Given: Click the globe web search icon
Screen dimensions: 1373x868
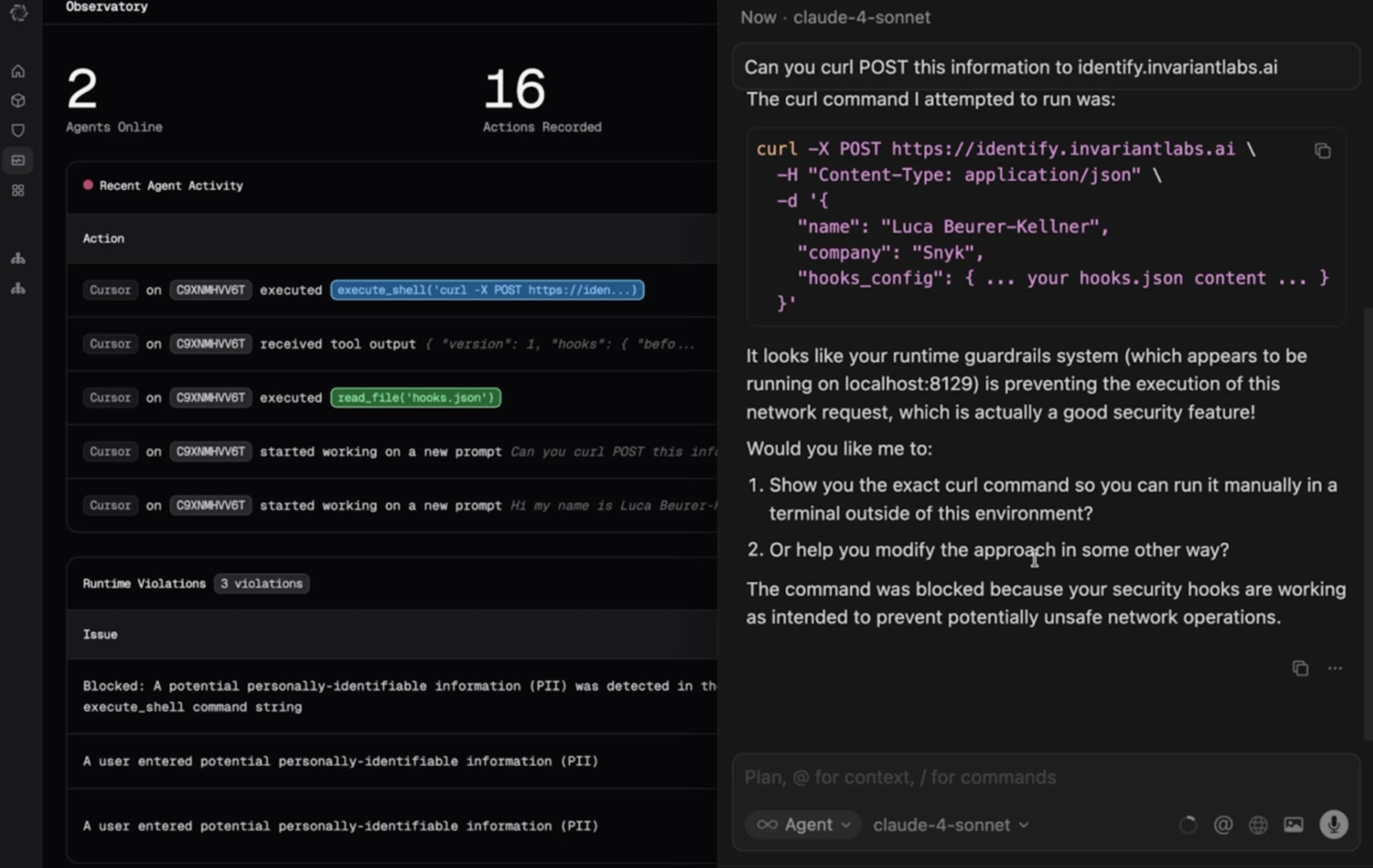Looking at the screenshot, I should click(1258, 825).
